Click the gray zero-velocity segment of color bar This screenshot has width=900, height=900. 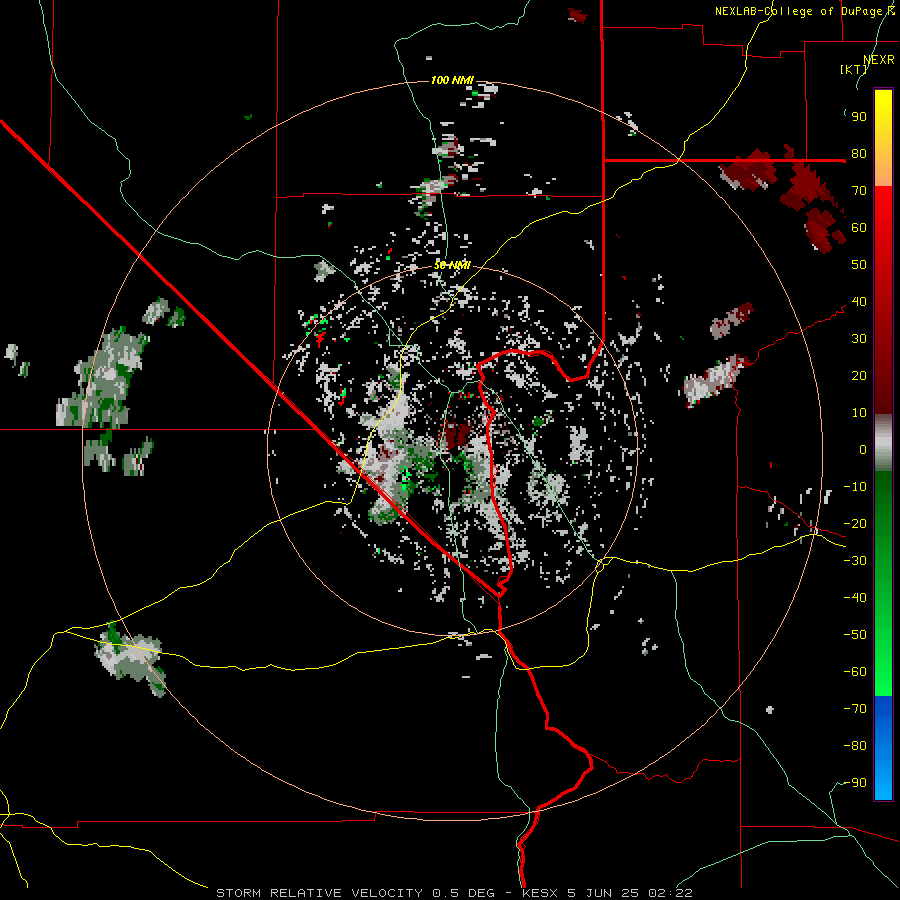coord(883,443)
